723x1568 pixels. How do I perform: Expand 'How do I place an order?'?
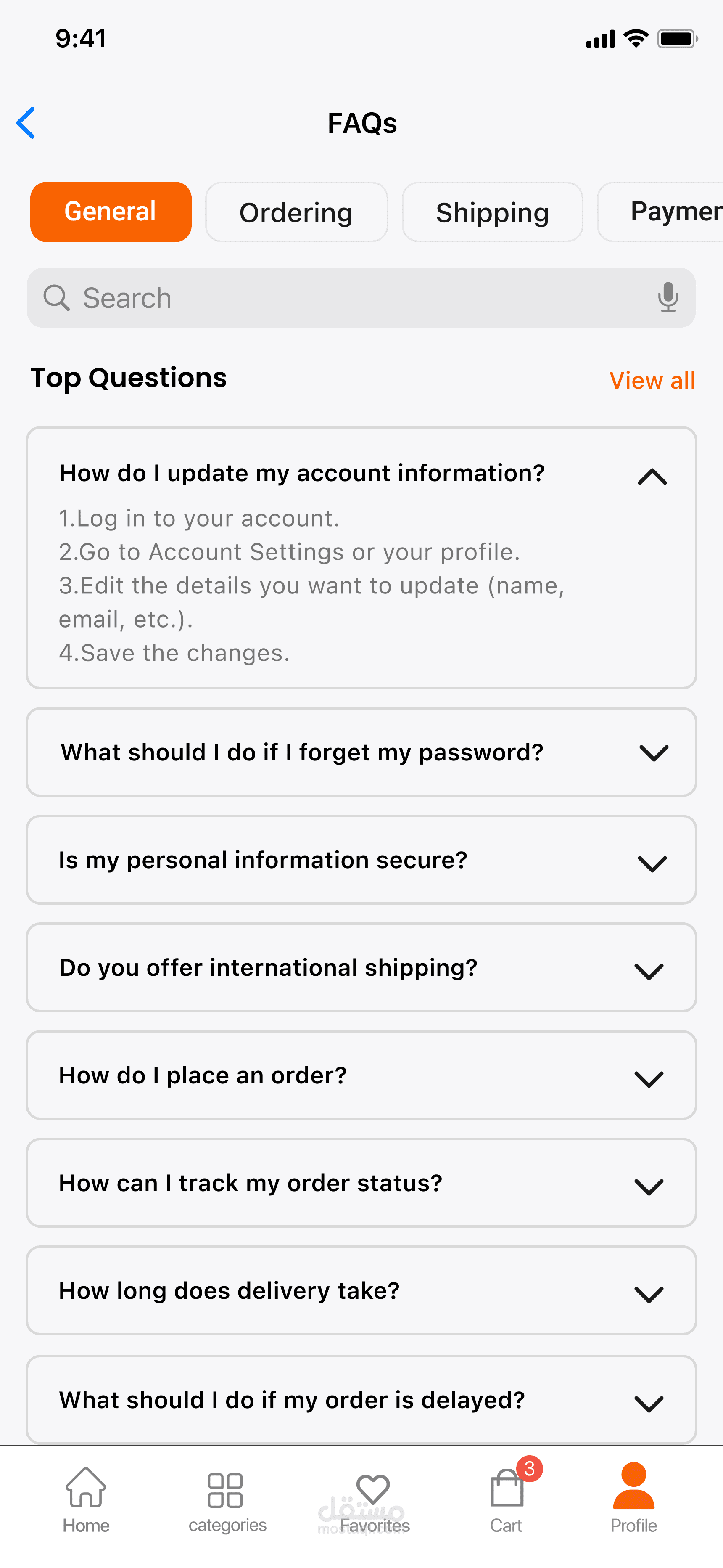click(x=649, y=1078)
